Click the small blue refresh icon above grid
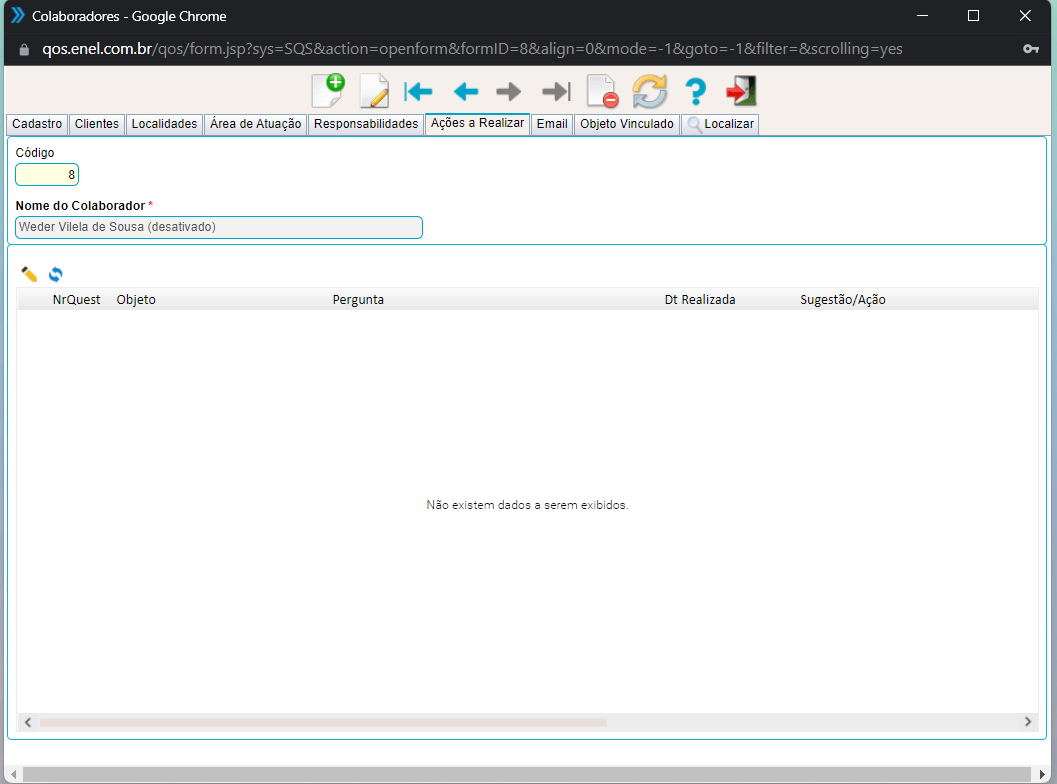Image resolution: width=1057 pixels, height=784 pixels. [56, 274]
